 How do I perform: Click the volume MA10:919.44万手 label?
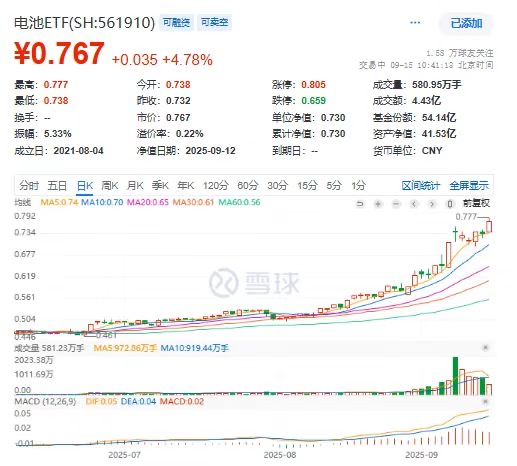[x=194, y=348]
